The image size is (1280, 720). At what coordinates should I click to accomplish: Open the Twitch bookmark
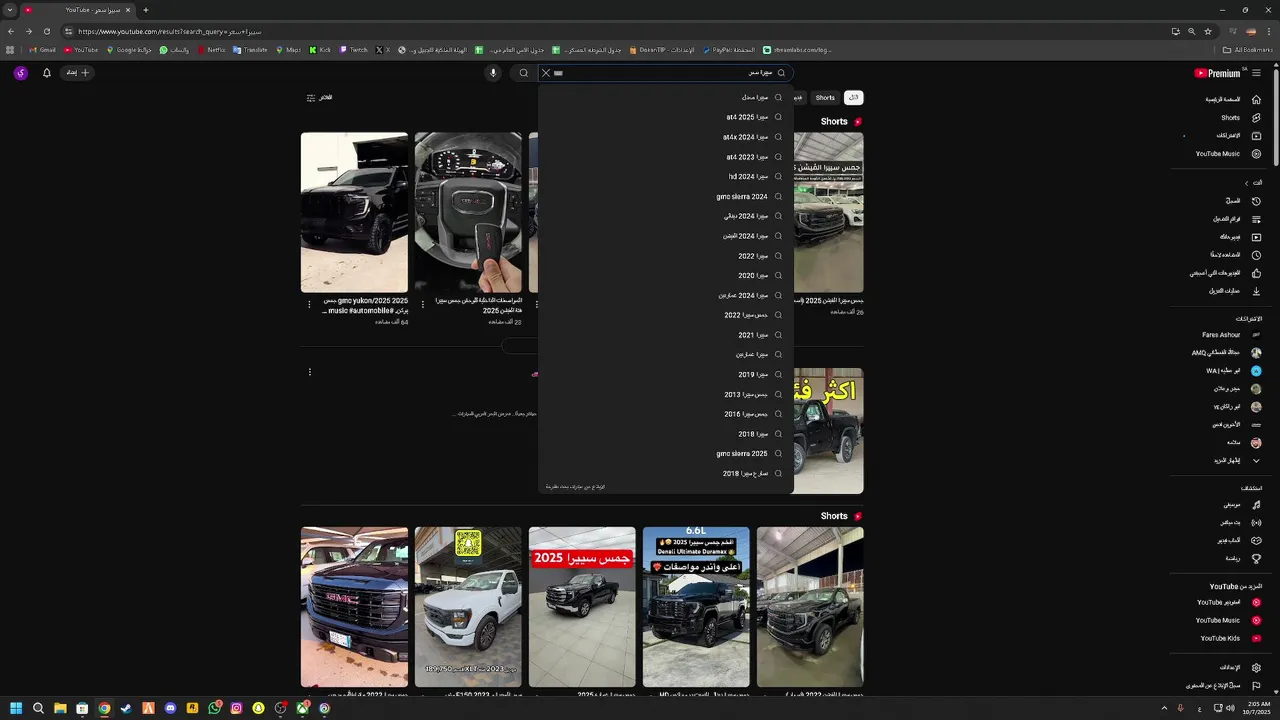click(x=354, y=50)
